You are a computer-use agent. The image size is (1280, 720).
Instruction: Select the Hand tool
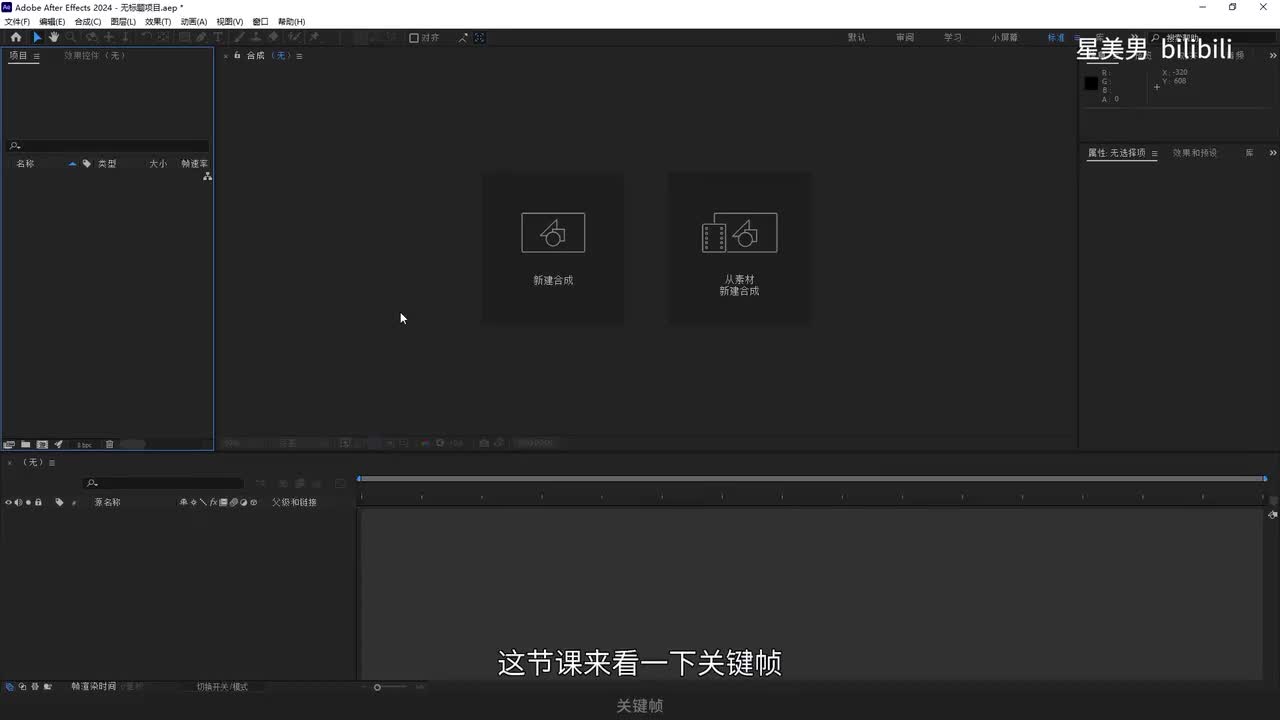tap(54, 37)
